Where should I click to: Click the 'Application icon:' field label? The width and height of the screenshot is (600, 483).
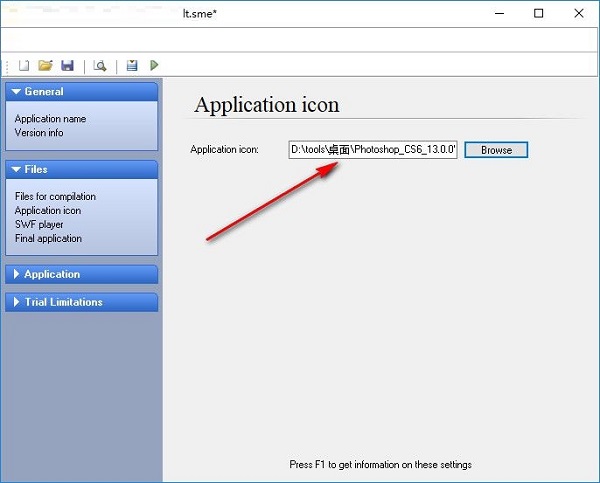[224, 149]
